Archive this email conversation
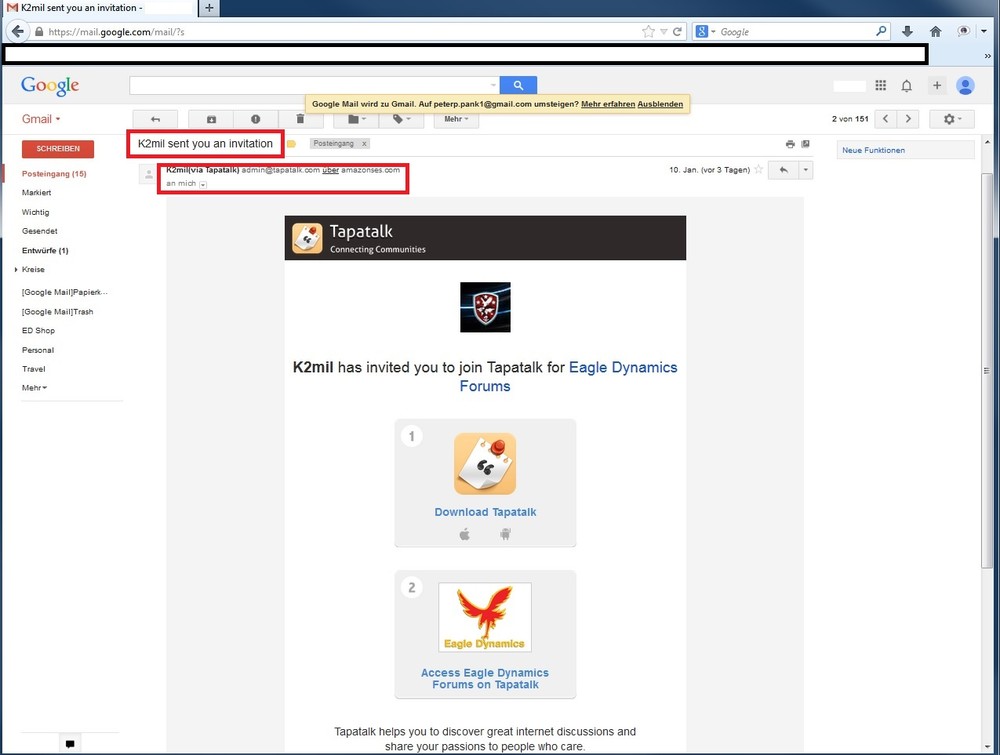Screen dimensions: 1000x755 click(211, 119)
